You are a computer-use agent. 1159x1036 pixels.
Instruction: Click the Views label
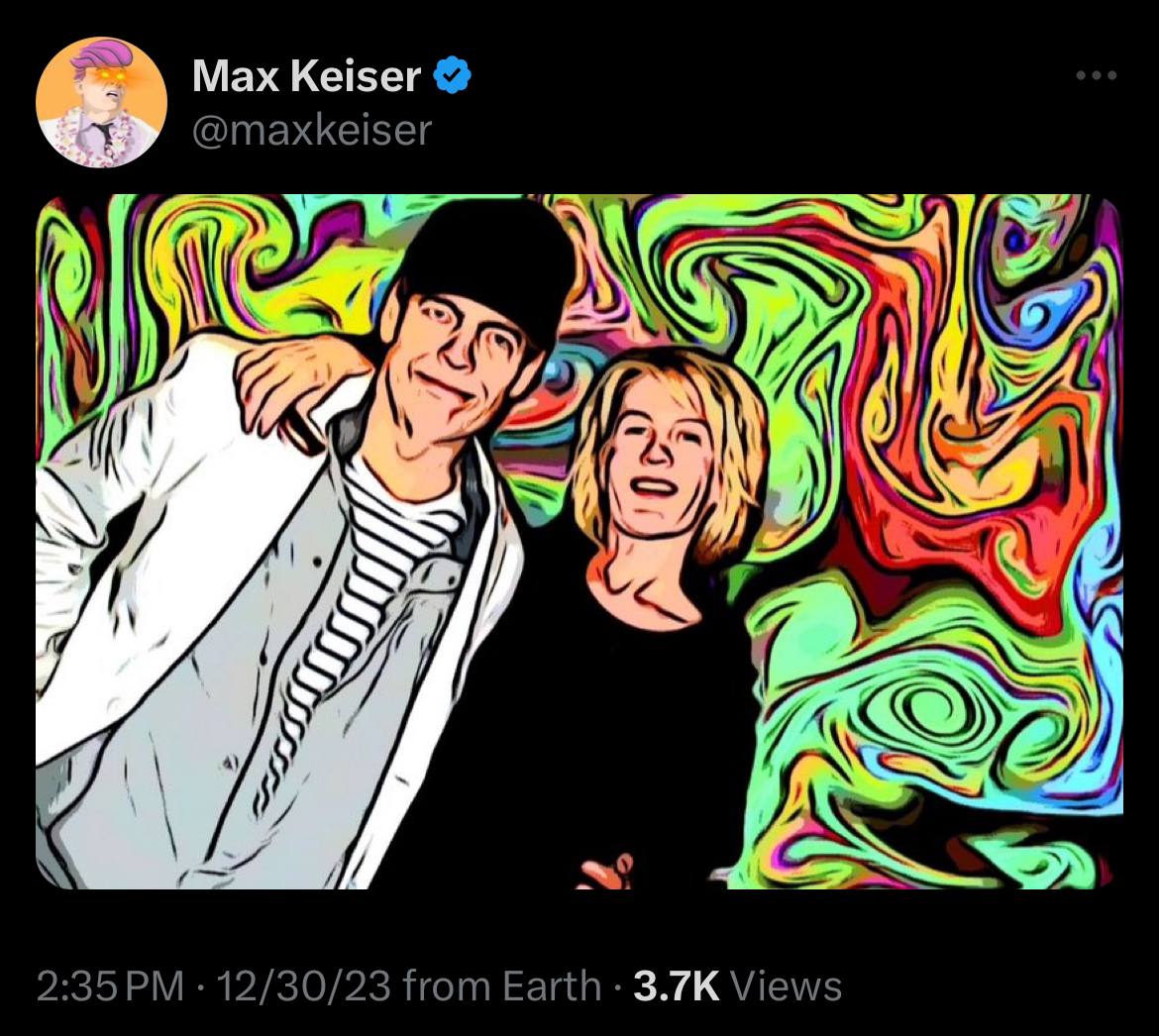pyautogui.click(x=787, y=985)
